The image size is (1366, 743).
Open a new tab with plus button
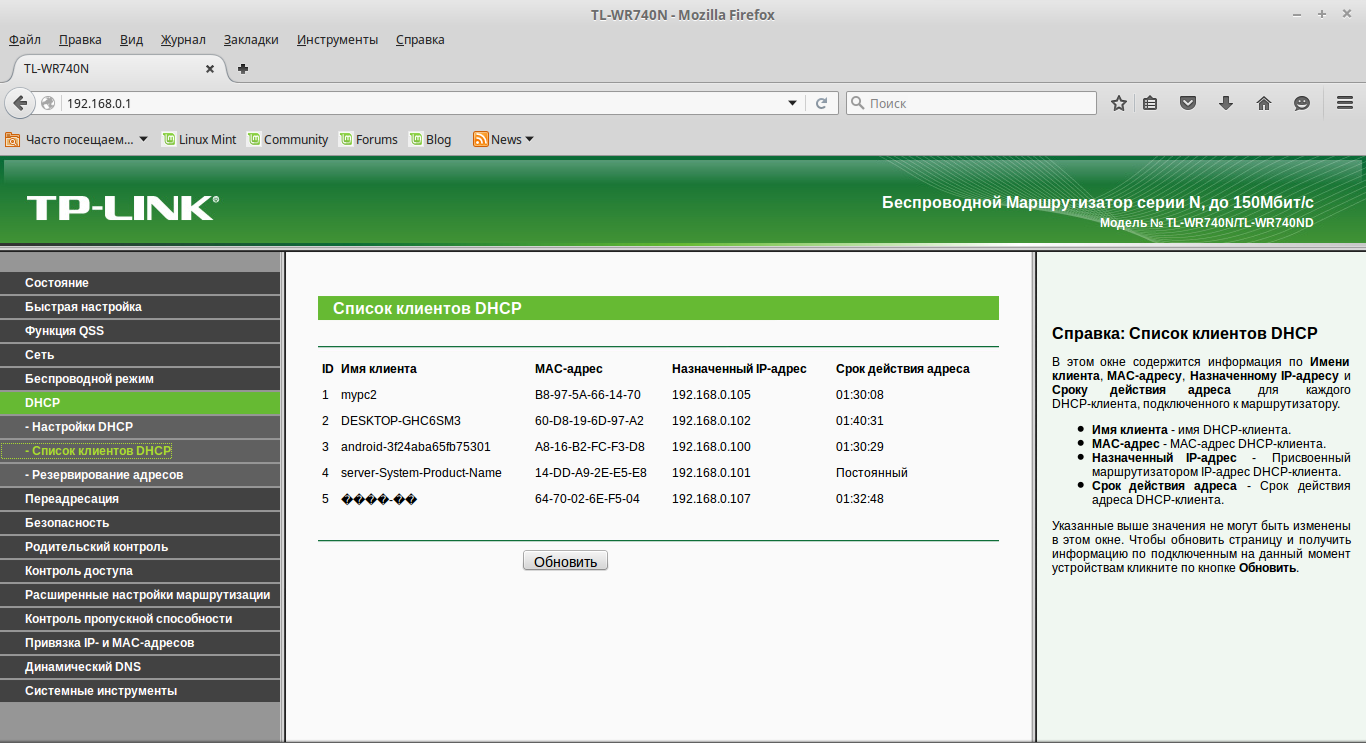click(x=243, y=69)
